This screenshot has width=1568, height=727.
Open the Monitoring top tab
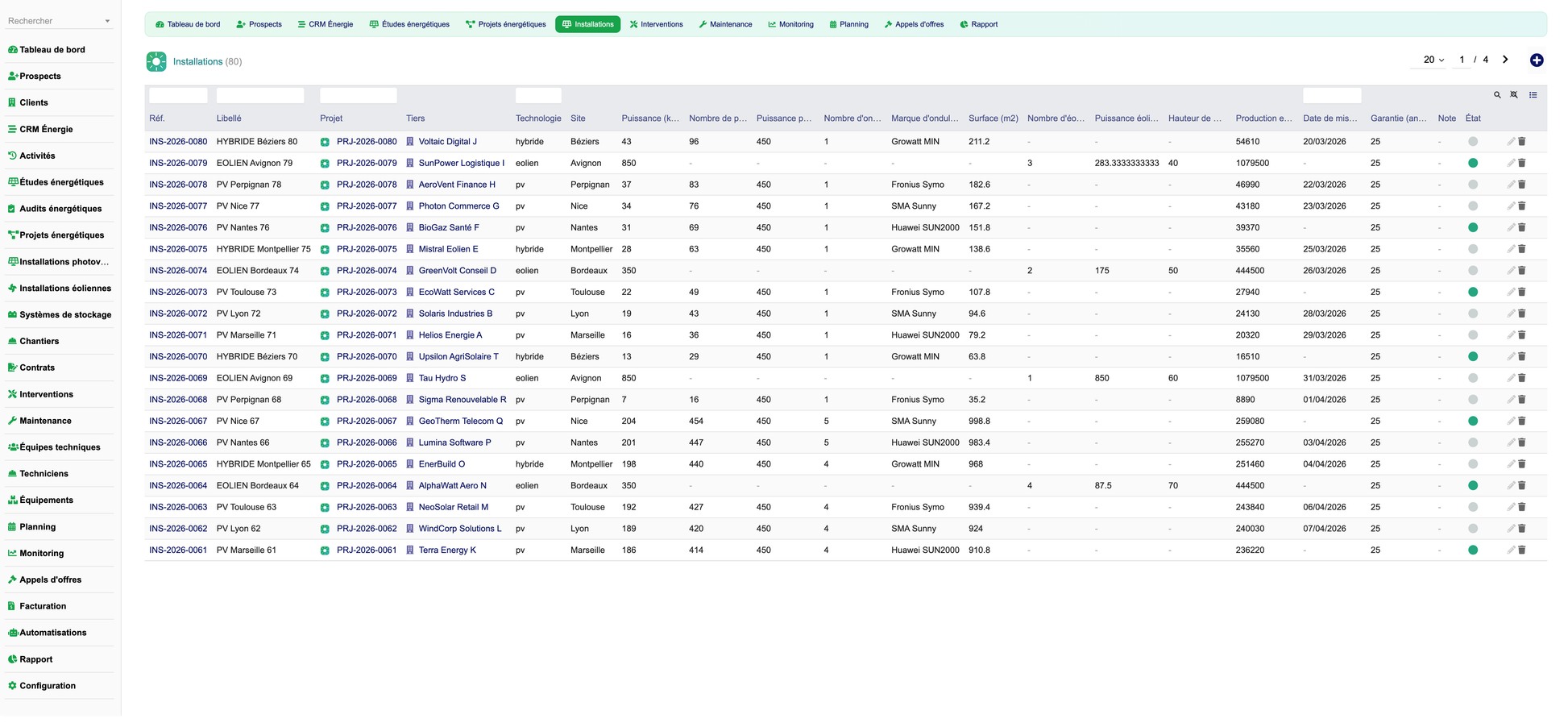790,24
